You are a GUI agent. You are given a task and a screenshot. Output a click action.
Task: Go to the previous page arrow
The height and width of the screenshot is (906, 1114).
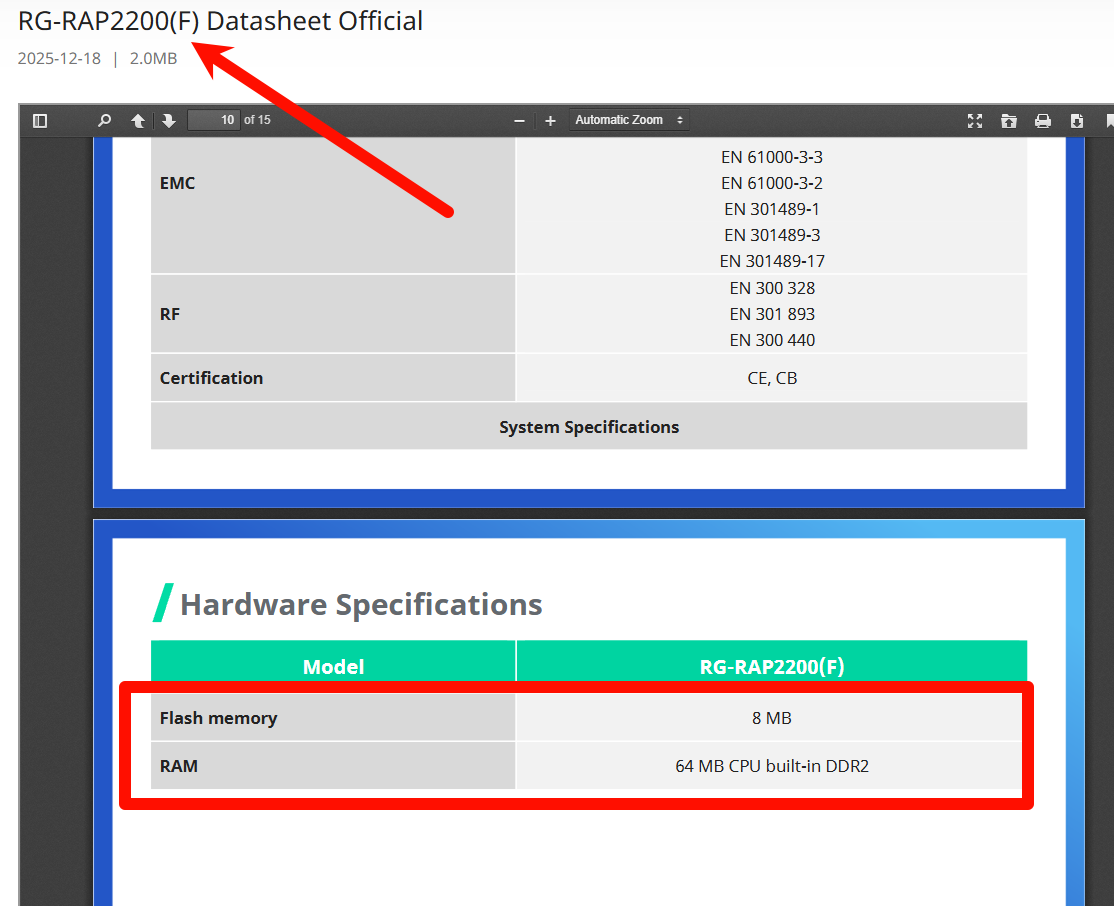[x=138, y=121]
